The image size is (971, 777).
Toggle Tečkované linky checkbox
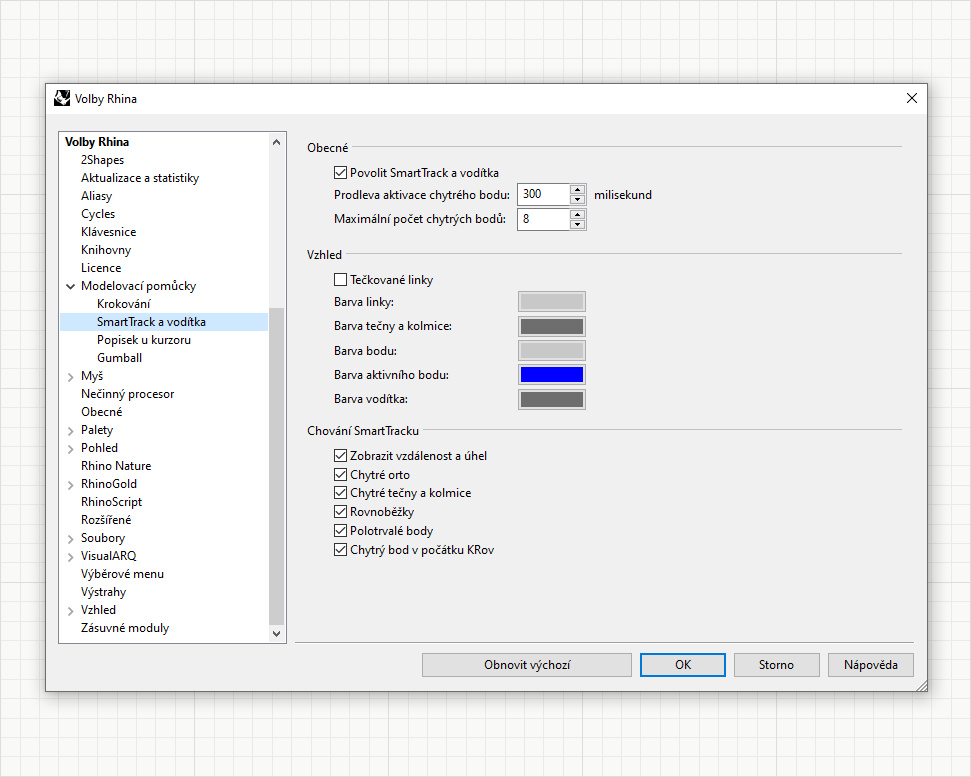click(x=340, y=280)
